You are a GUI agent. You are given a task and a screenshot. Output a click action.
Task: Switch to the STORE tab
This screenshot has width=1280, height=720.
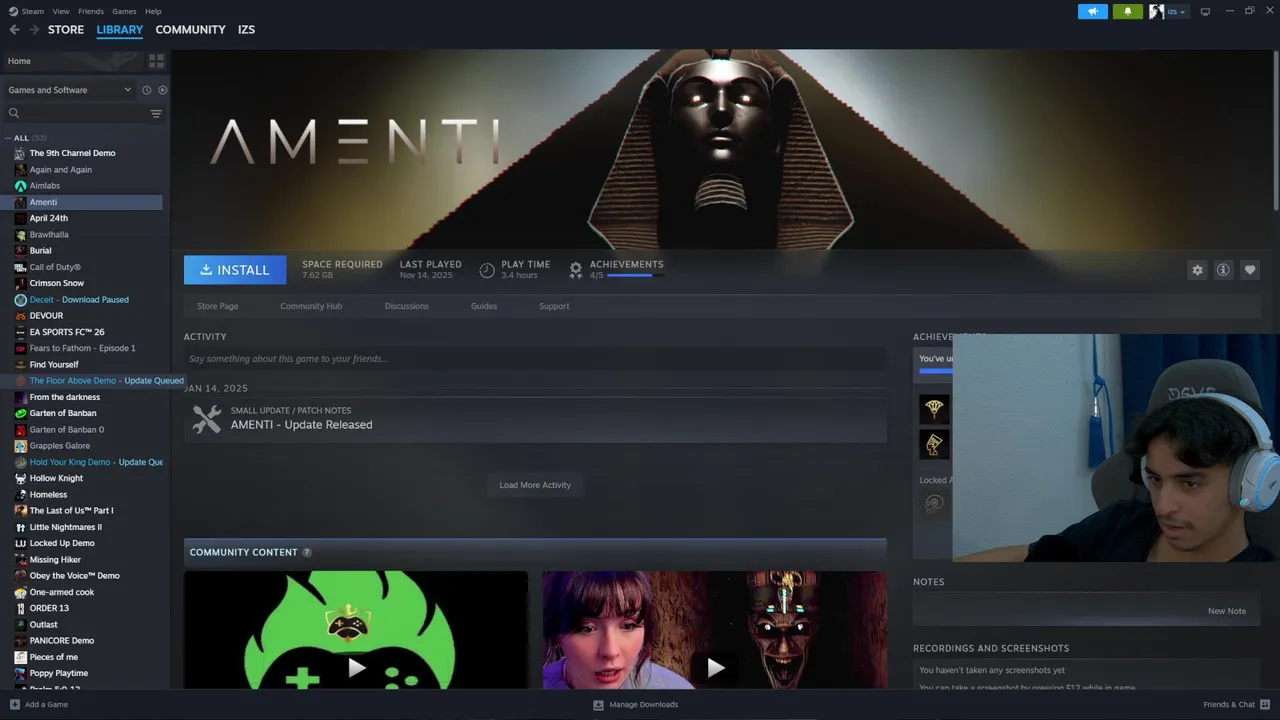click(66, 30)
